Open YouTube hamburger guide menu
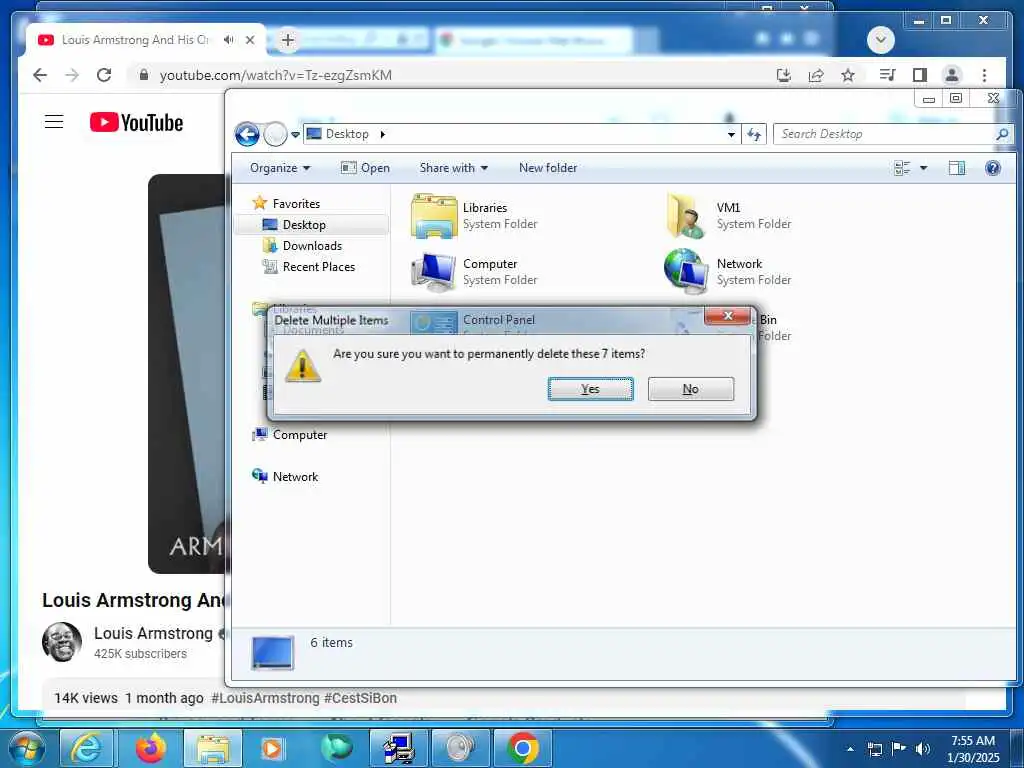This screenshot has height=768, width=1024. pyautogui.click(x=54, y=121)
